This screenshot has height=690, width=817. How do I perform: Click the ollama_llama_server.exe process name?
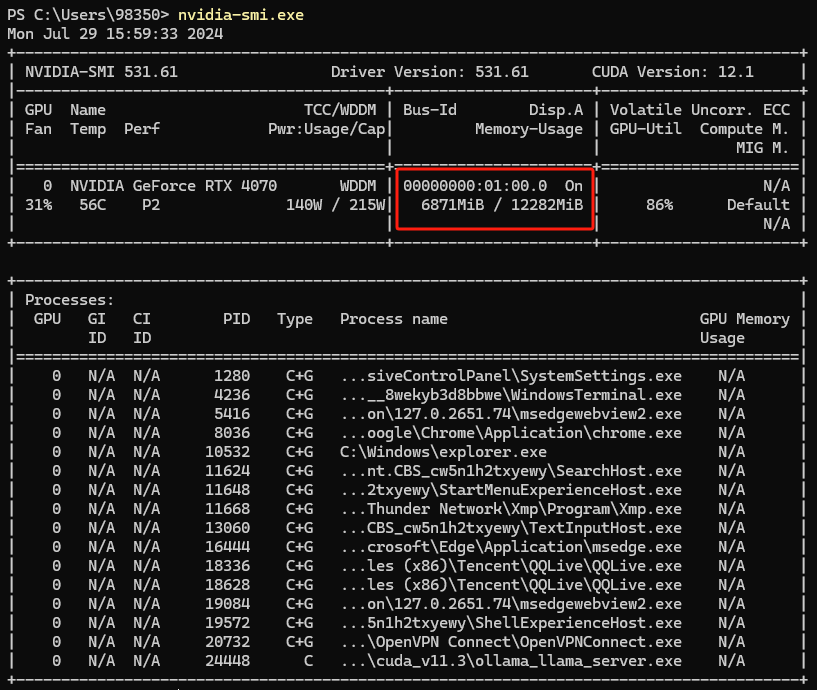tap(511, 661)
